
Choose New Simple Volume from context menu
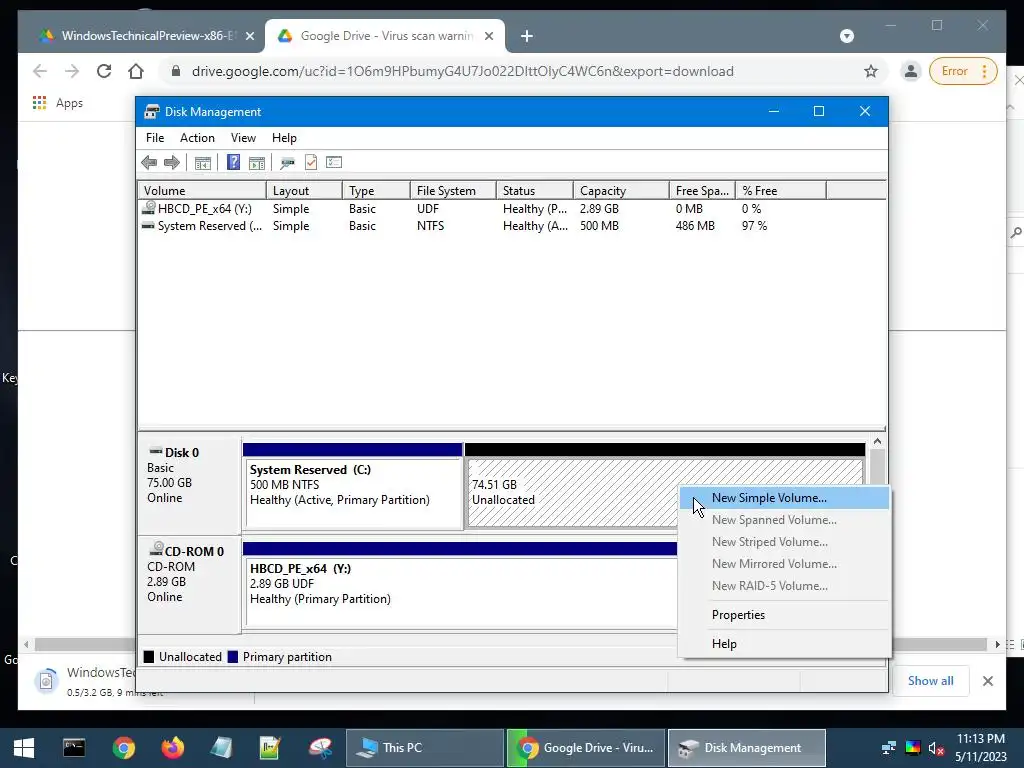point(784,498)
